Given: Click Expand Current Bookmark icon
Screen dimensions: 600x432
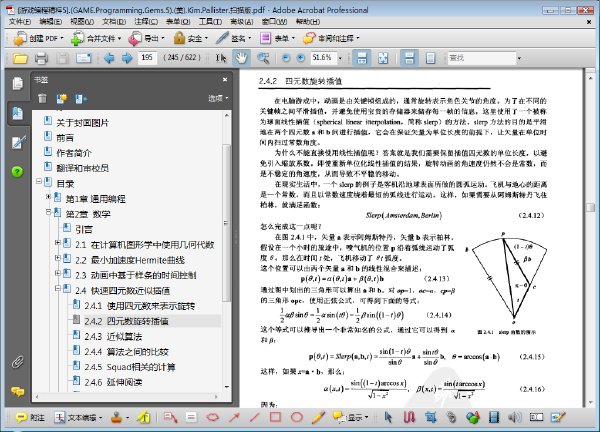Looking at the screenshot, I should (x=80, y=99).
